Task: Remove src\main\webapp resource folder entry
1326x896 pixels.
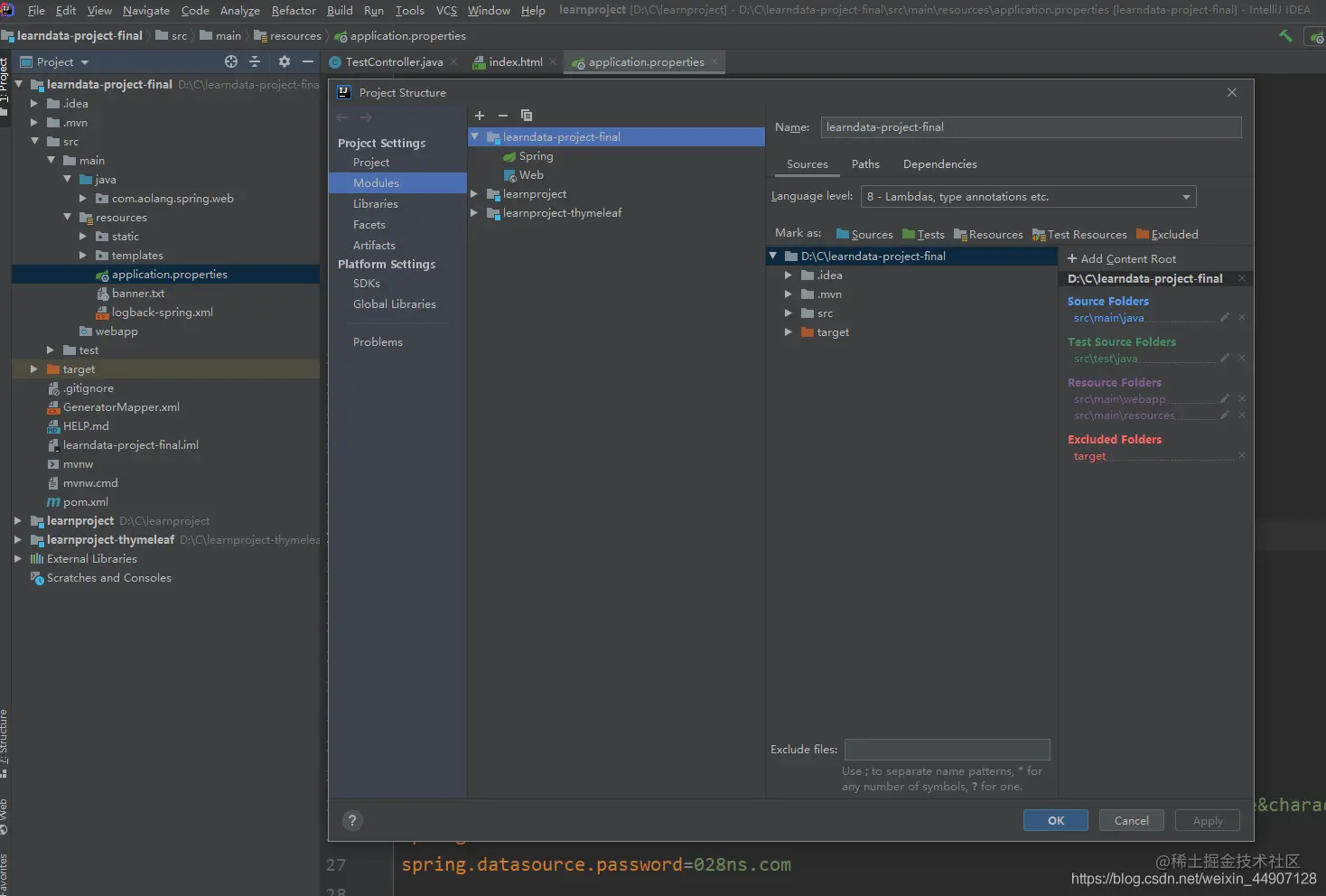Action: (1242, 398)
